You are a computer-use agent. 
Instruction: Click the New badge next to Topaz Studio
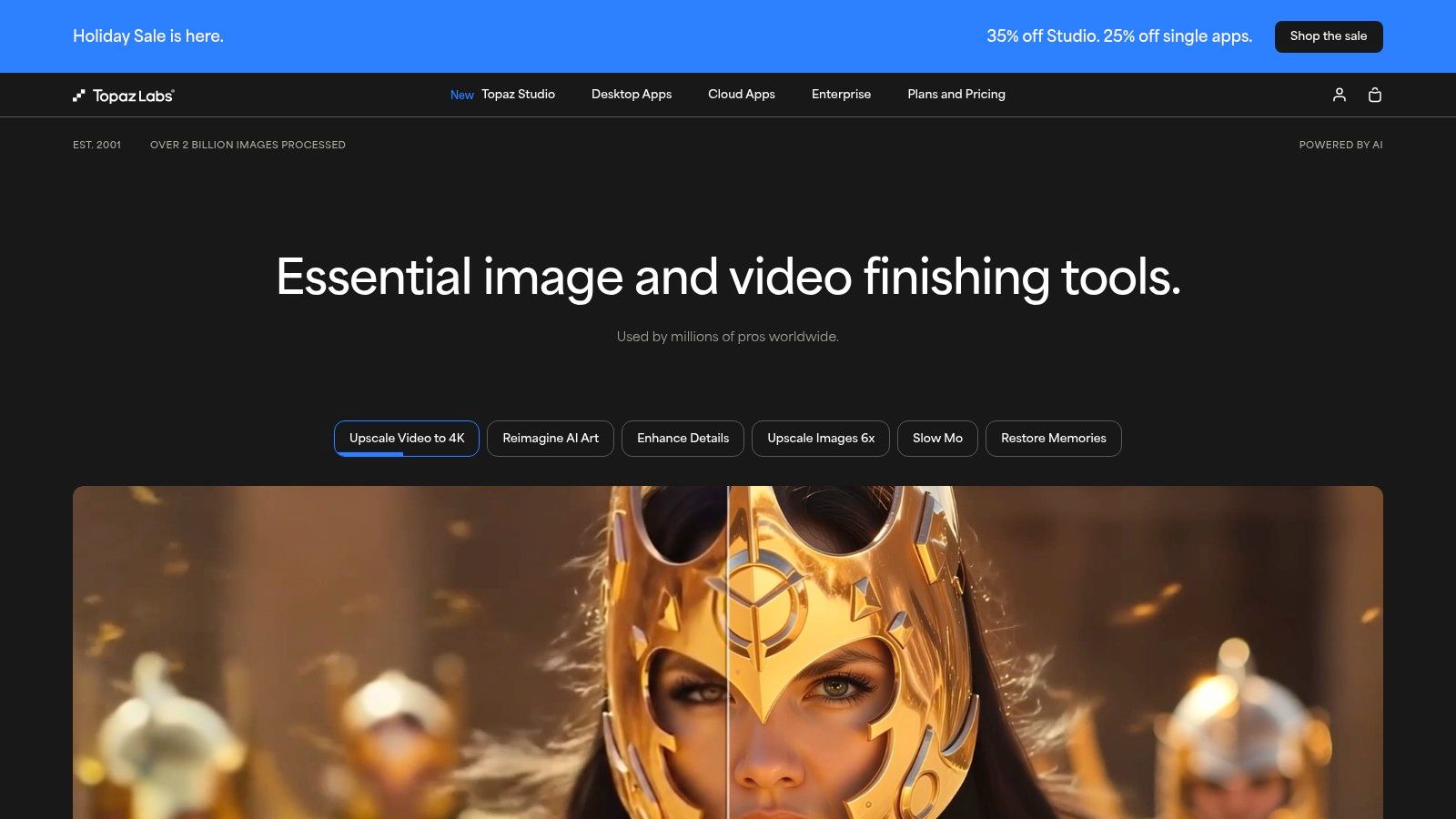[x=461, y=95]
